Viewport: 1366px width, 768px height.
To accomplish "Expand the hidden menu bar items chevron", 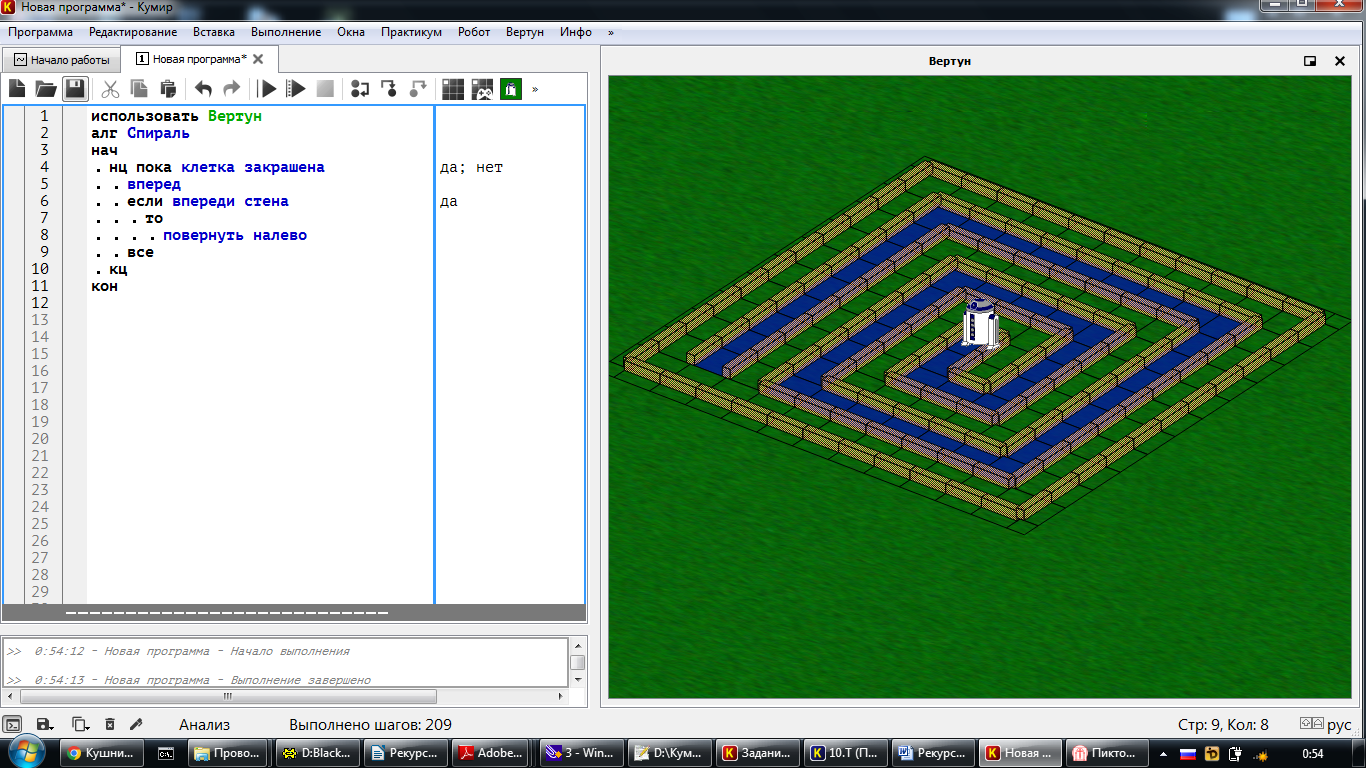I will [610, 32].
